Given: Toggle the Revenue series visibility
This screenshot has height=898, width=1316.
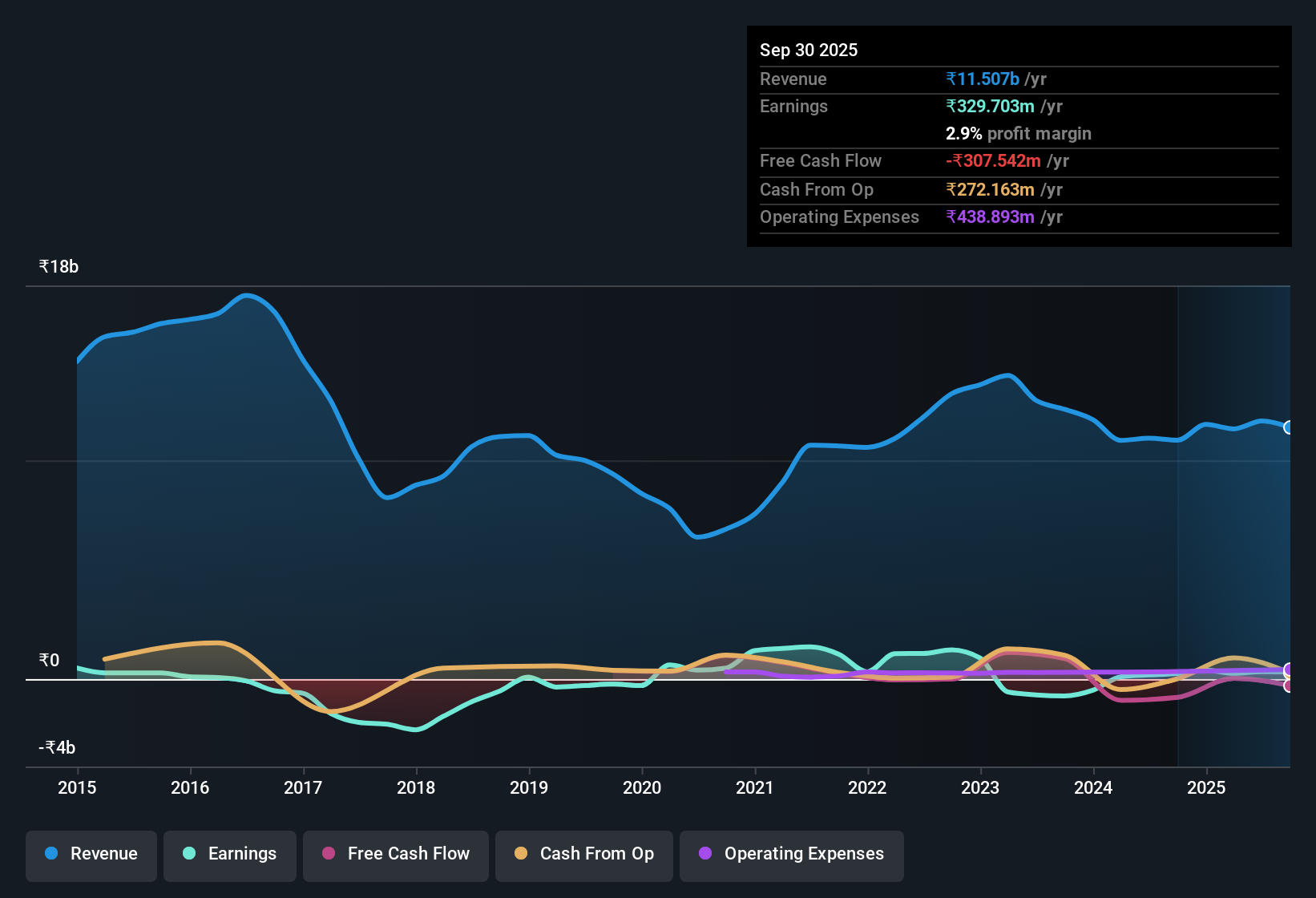Looking at the screenshot, I should 91,854.
